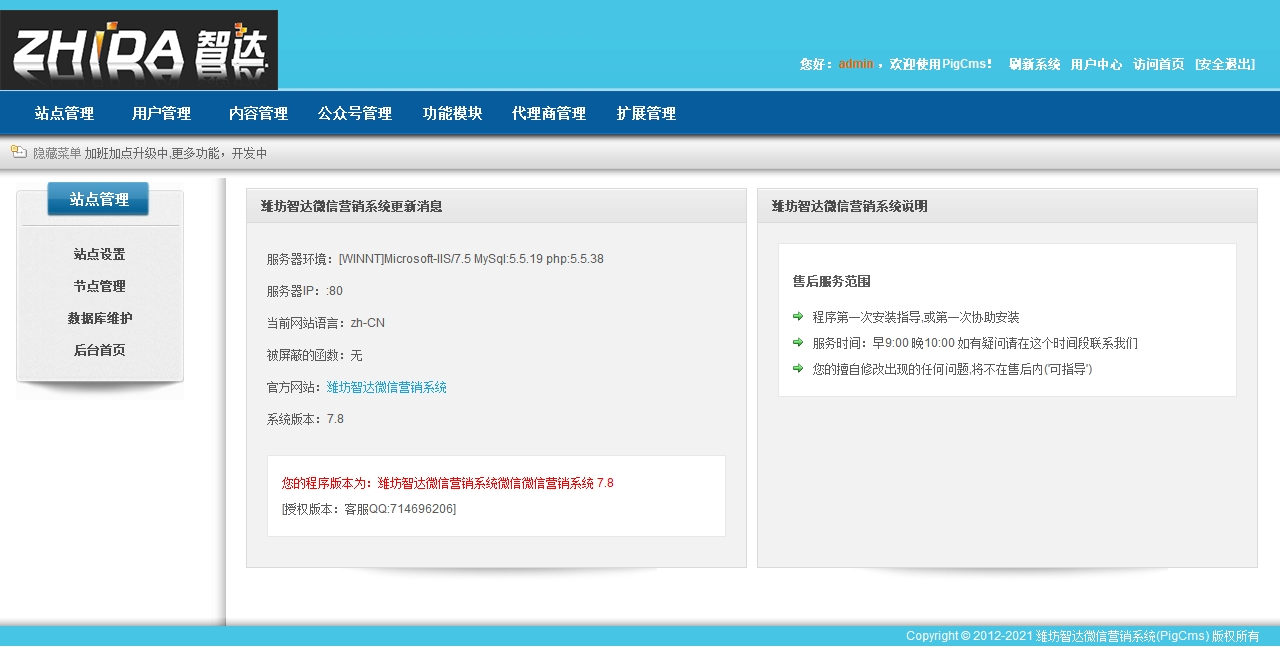The height and width of the screenshot is (648, 1280).
Task: Click the 站点管理 sidebar header button
Action: (x=98, y=199)
